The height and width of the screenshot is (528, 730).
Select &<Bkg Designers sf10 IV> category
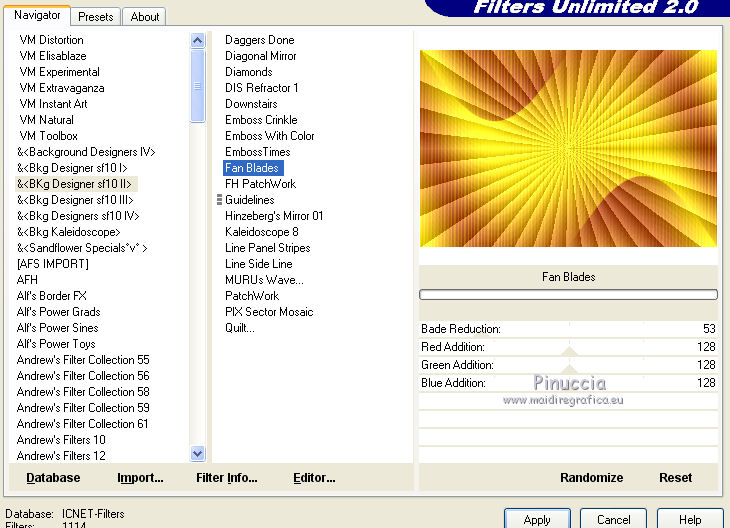coord(78,216)
